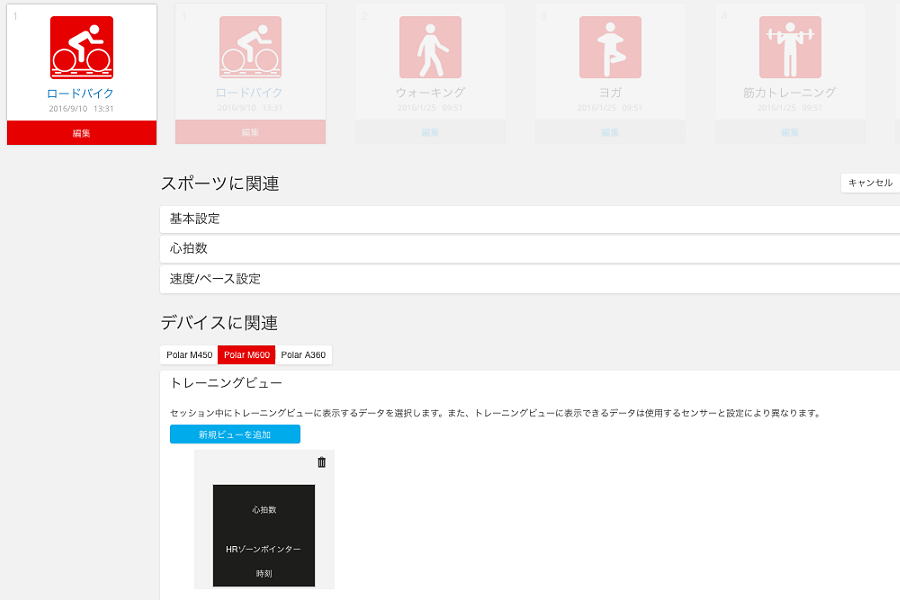The image size is (900, 600).
Task: Expand the 基本設定 section
Action: click(x=530, y=219)
